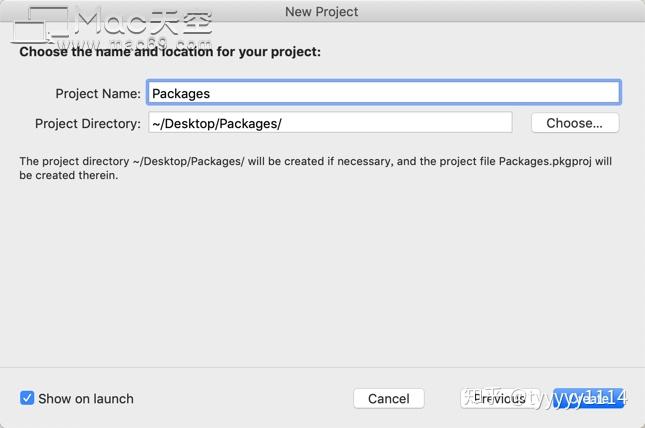The image size is (645, 428).
Task: Focus the Project Name text field
Action: 383,93
